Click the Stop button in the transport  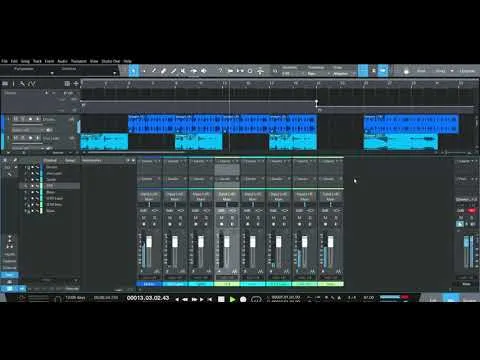click(x=221, y=299)
